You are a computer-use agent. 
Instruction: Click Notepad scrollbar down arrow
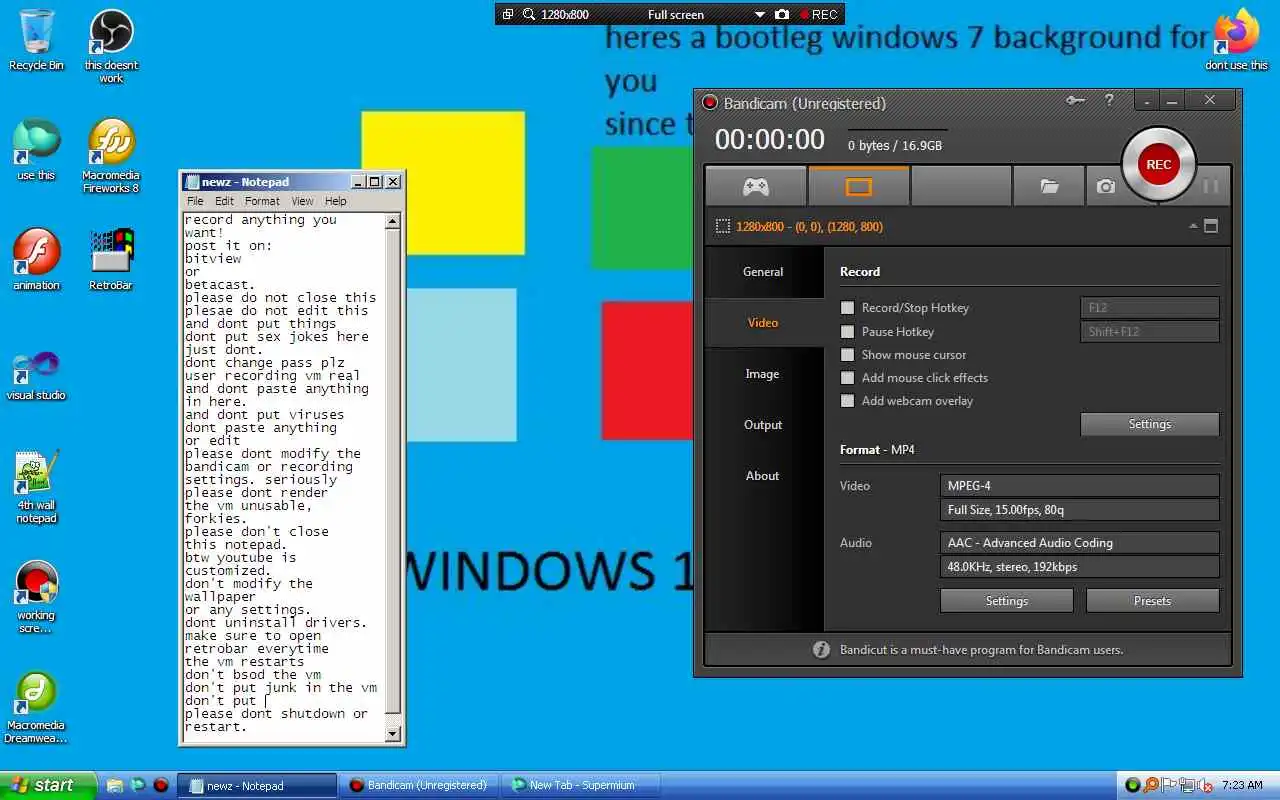click(393, 733)
